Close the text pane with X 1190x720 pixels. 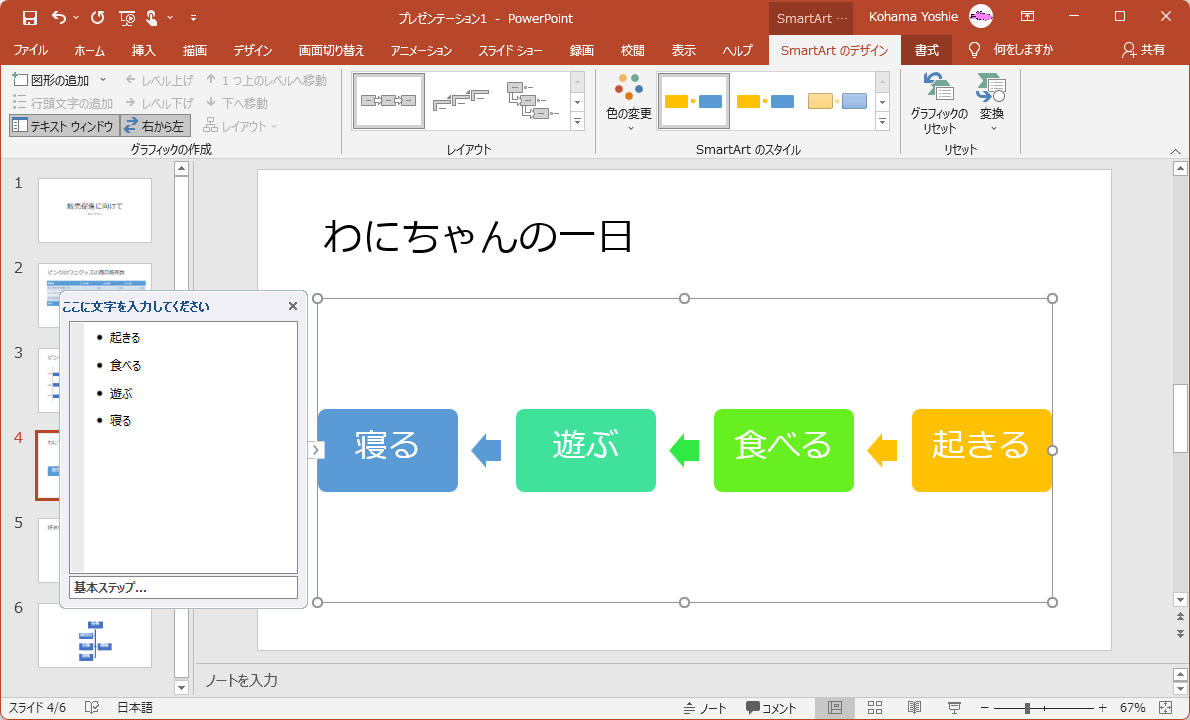click(x=293, y=306)
